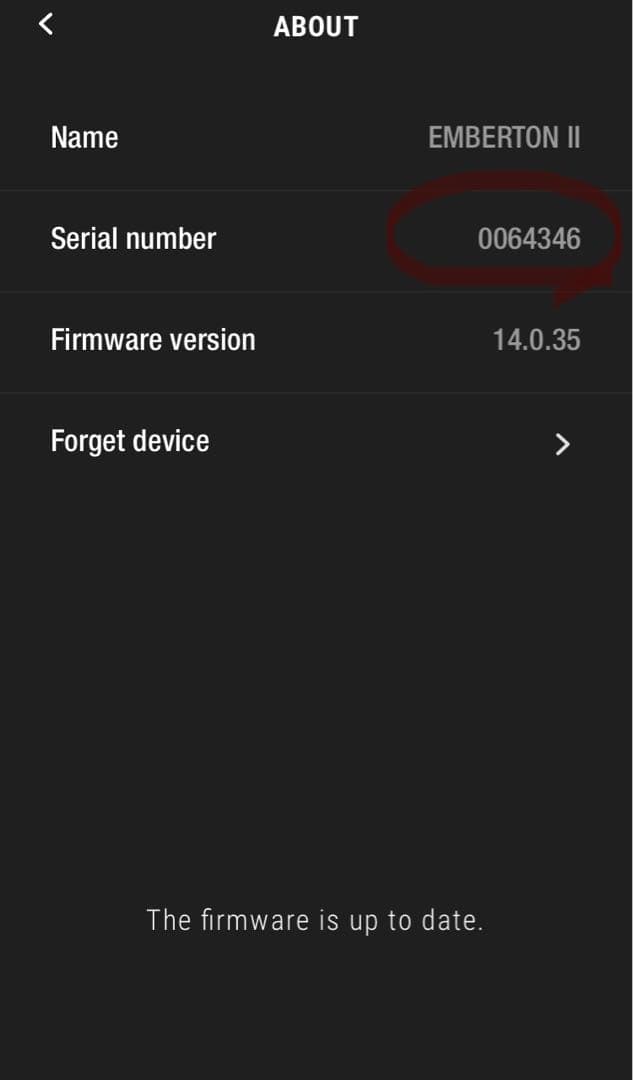Click the word Serial in Serial number
The width and height of the screenshot is (633, 1080).
click(x=79, y=238)
